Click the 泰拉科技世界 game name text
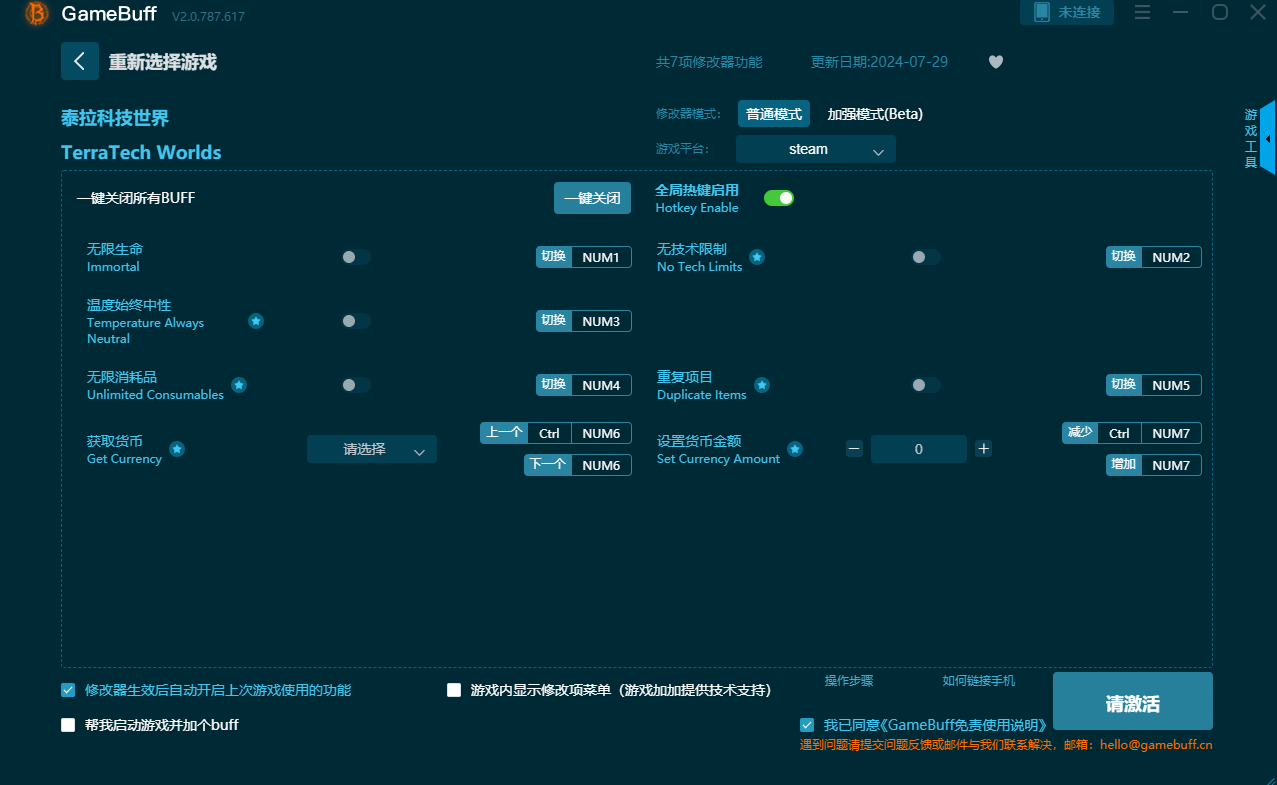This screenshot has width=1277, height=785. (115, 118)
